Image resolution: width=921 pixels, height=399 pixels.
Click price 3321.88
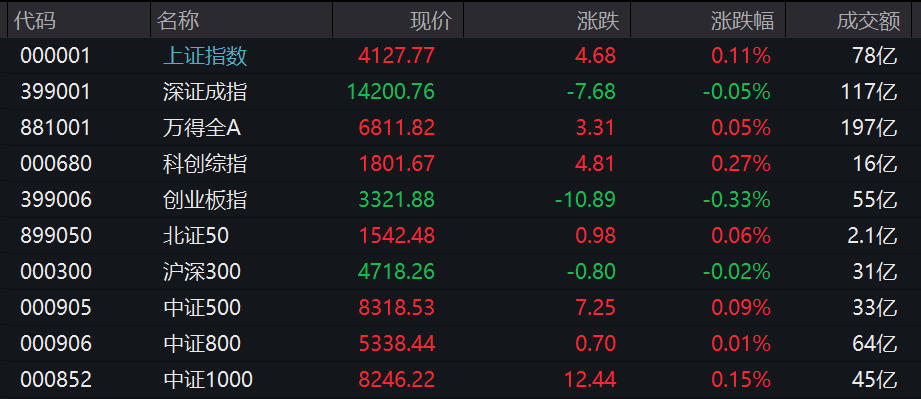click(396, 200)
